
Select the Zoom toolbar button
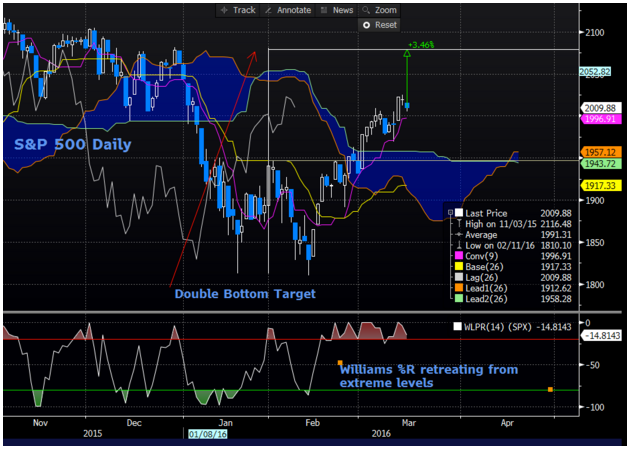(379, 10)
